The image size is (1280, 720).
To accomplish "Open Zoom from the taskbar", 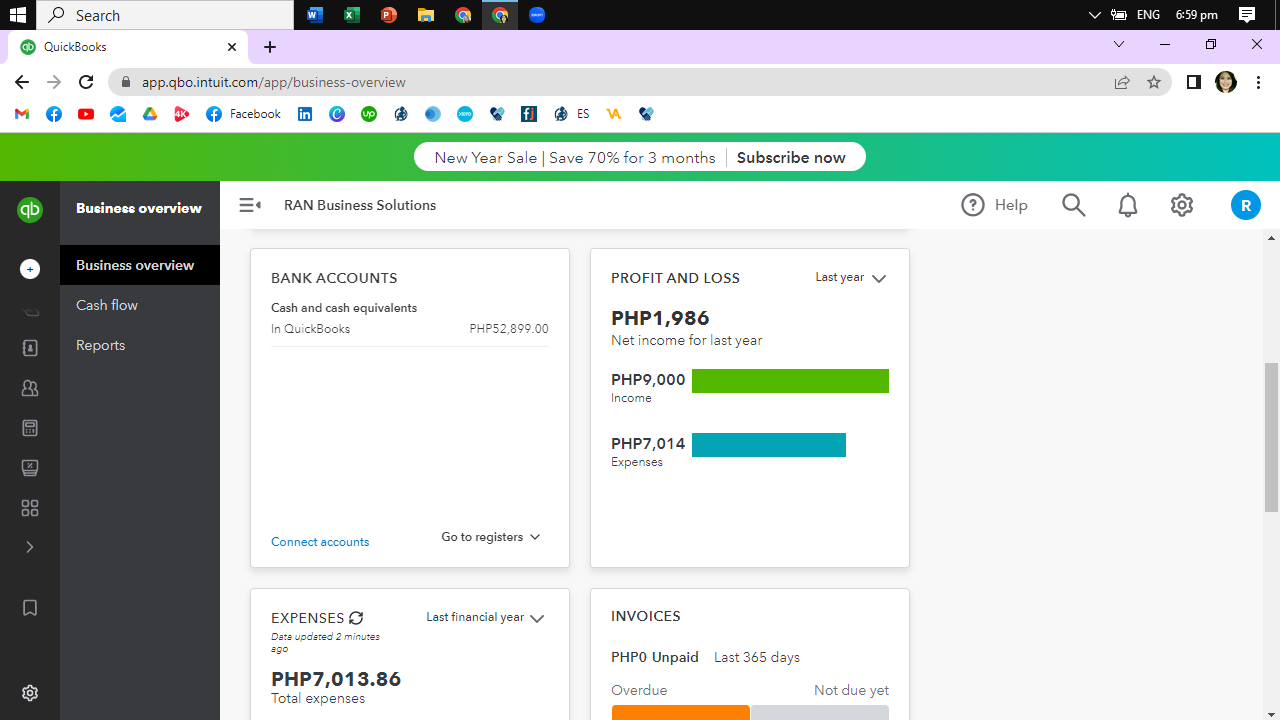I will [x=537, y=15].
